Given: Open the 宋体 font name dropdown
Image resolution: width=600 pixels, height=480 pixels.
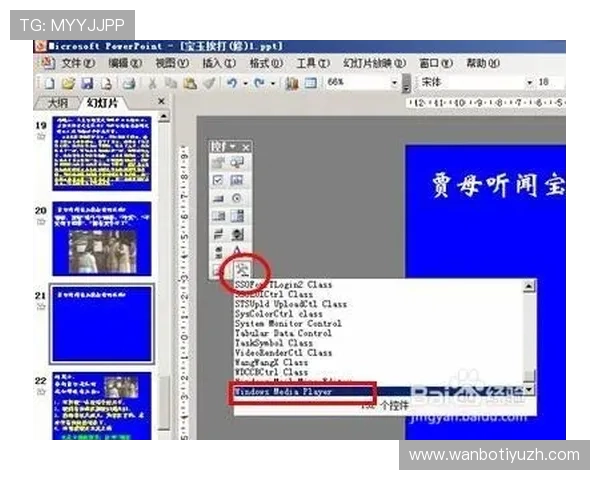Looking at the screenshot, I should click(x=530, y=83).
